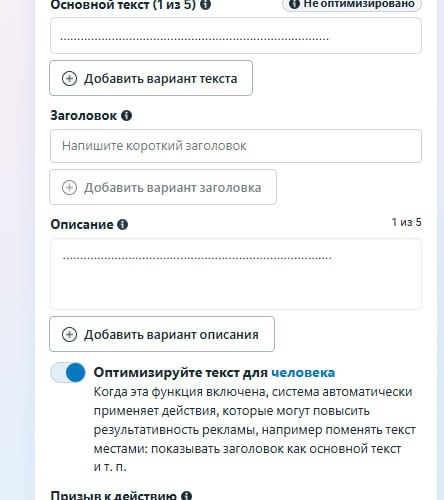This screenshot has height=500, width=444.
Task: Click plus icon in Добавить вариант заголовка
Action: click(x=69, y=187)
